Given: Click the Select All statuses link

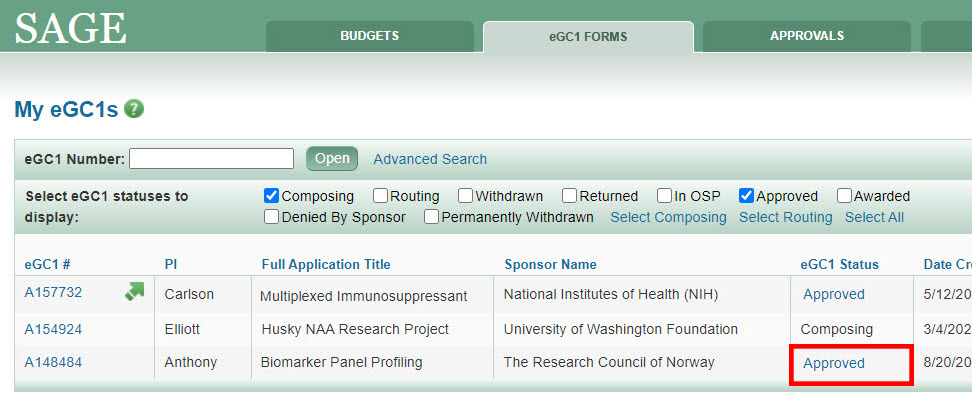Looking at the screenshot, I should (x=874, y=217).
